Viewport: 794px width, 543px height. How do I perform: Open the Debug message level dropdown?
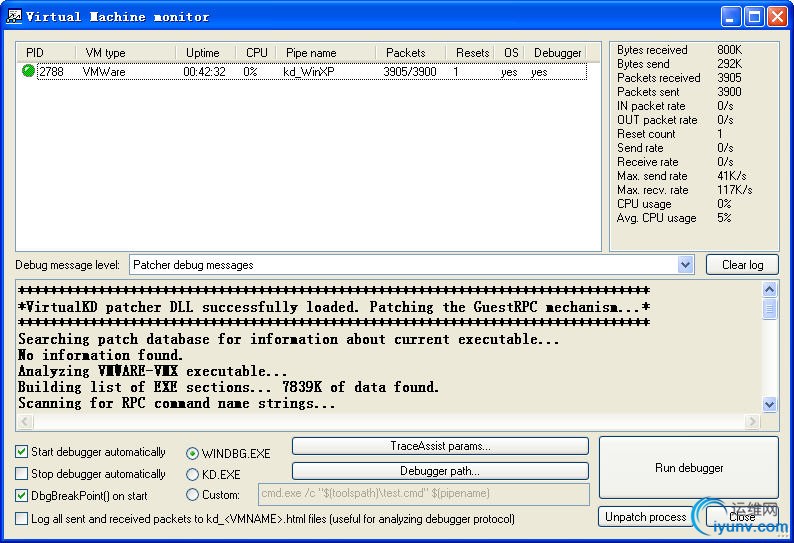pyautogui.click(x=685, y=265)
